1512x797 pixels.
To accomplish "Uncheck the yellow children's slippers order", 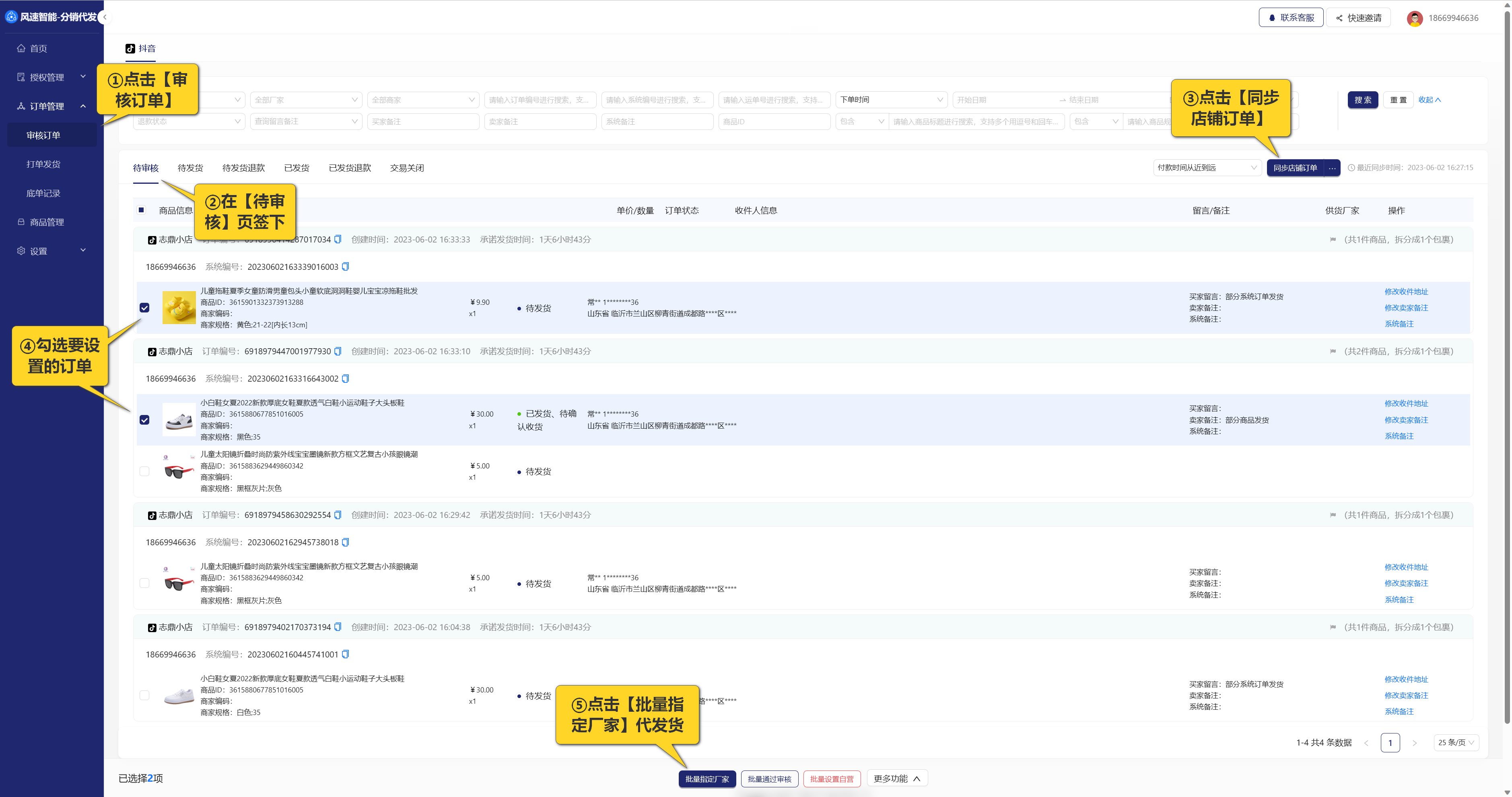I will click(x=144, y=308).
